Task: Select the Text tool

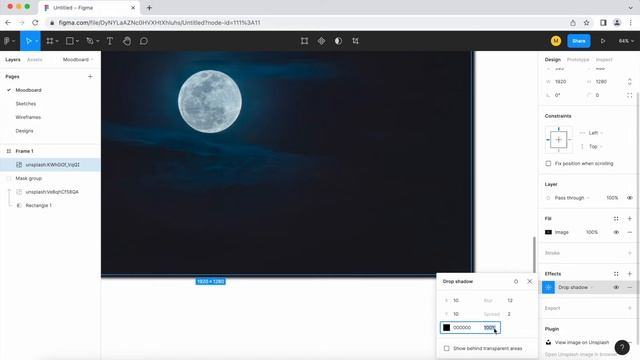Action: [x=110, y=41]
